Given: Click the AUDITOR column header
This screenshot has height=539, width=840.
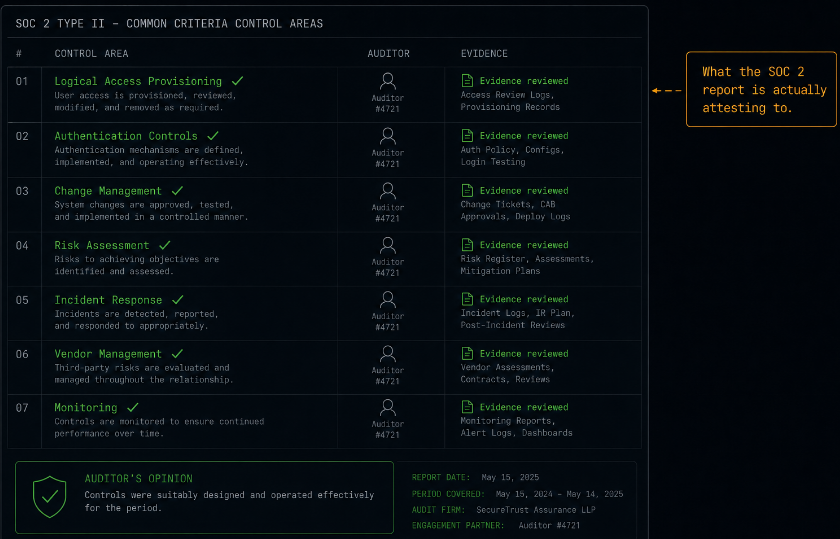Looking at the screenshot, I should 388,54.
